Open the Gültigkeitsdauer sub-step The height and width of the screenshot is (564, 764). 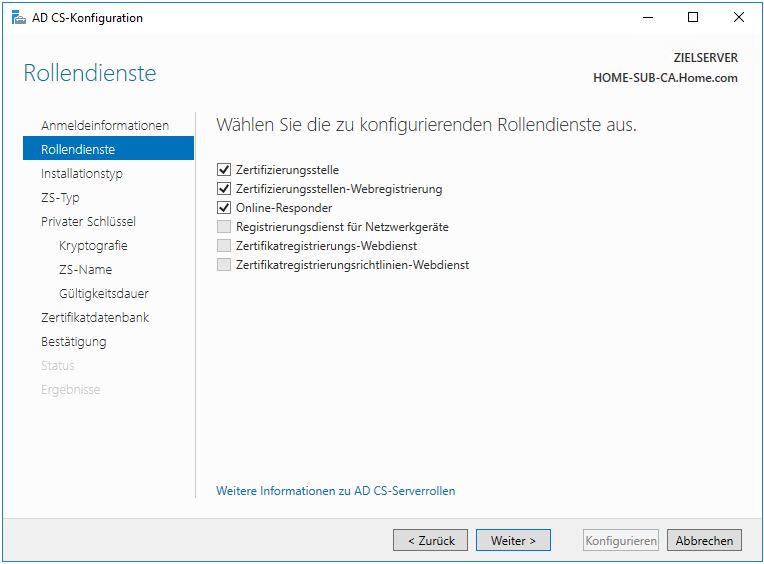click(x=104, y=293)
